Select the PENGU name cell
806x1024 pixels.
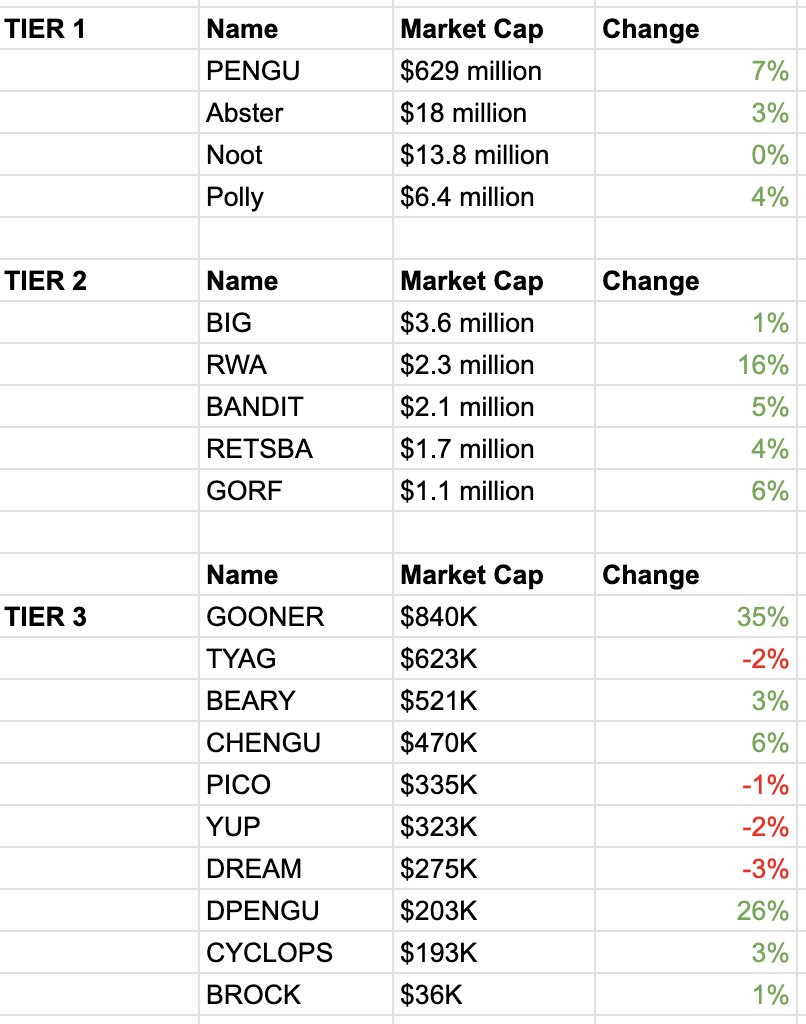(296, 71)
